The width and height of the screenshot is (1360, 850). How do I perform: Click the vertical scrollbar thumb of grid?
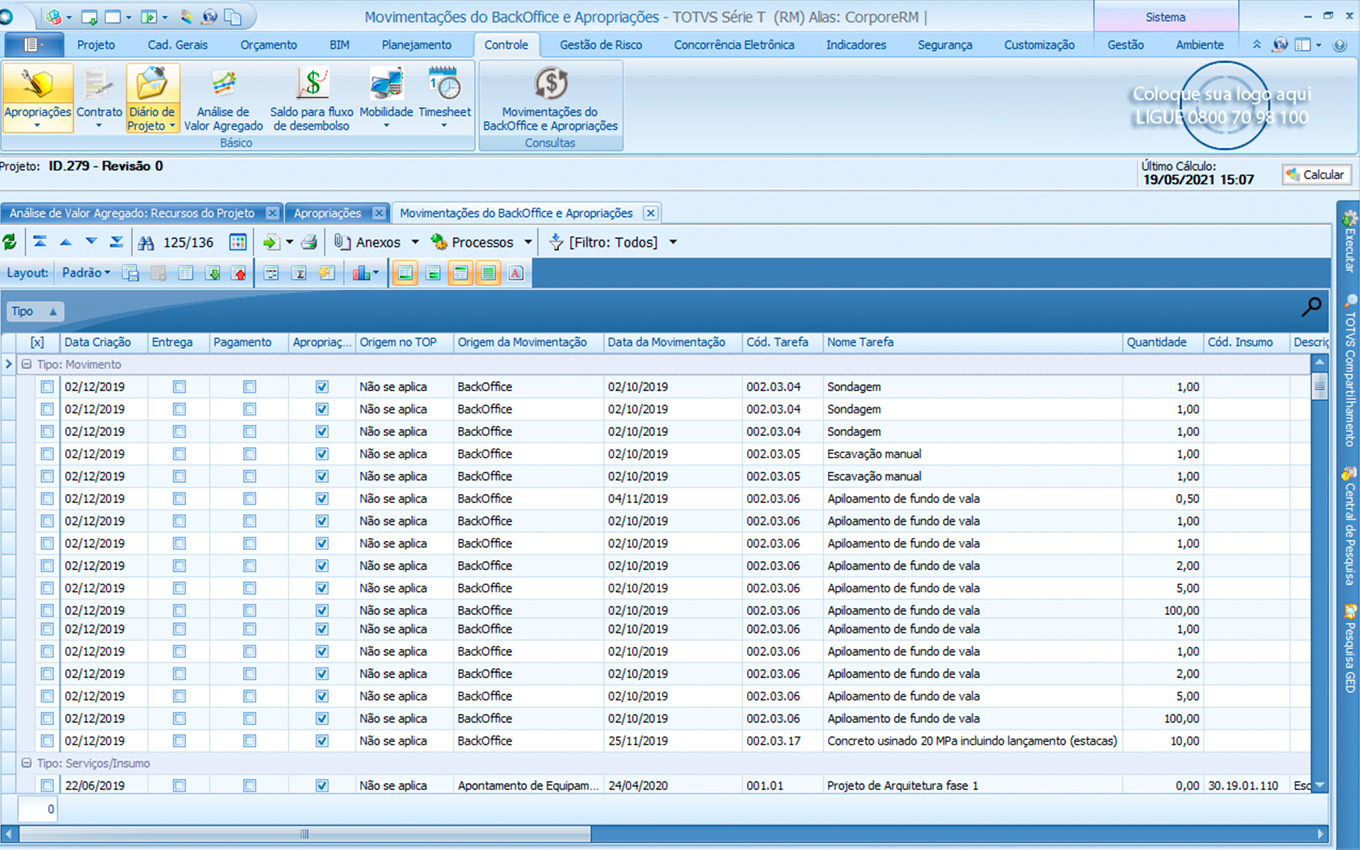point(1320,386)
